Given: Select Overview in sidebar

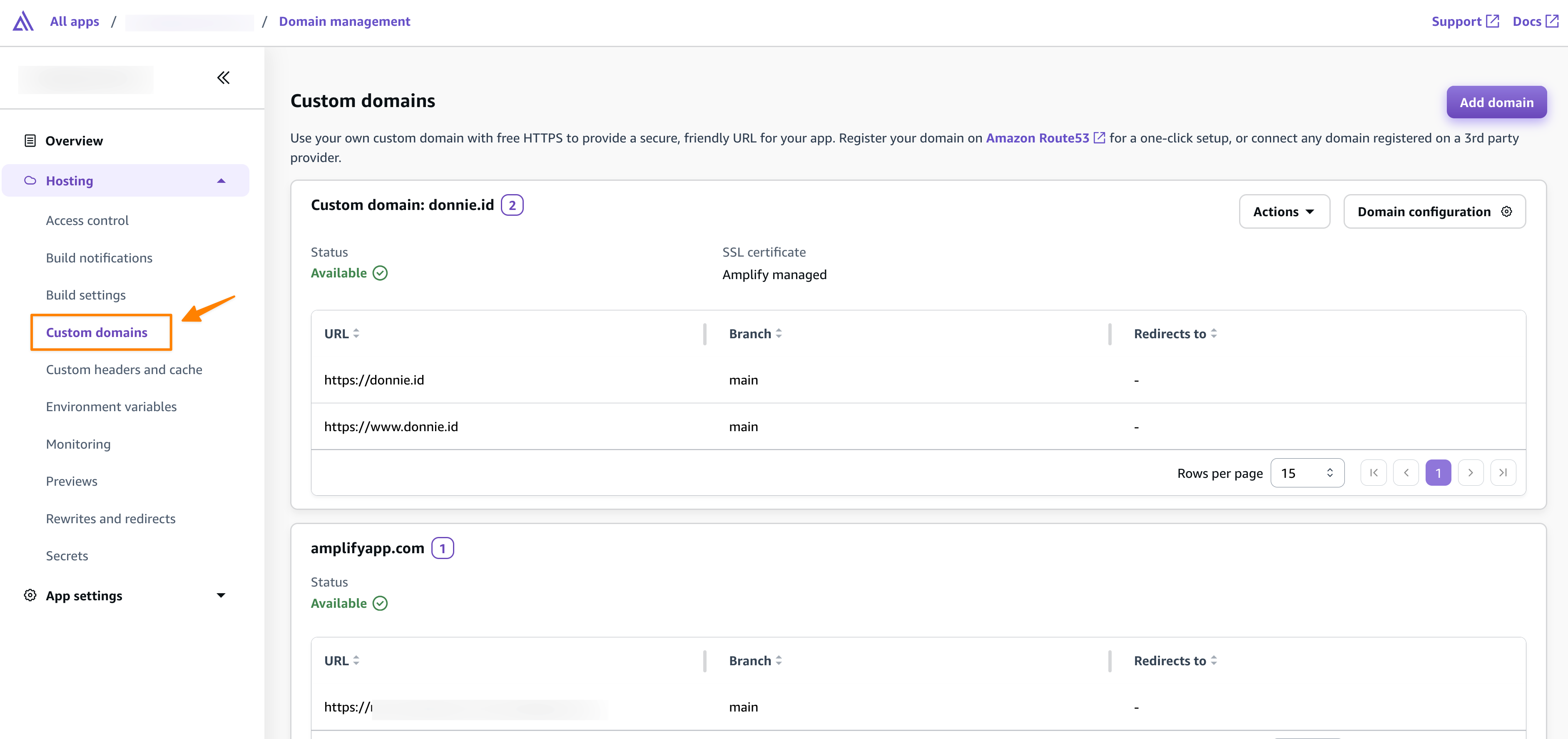Looking at the screenshot, I should point(74,141).
